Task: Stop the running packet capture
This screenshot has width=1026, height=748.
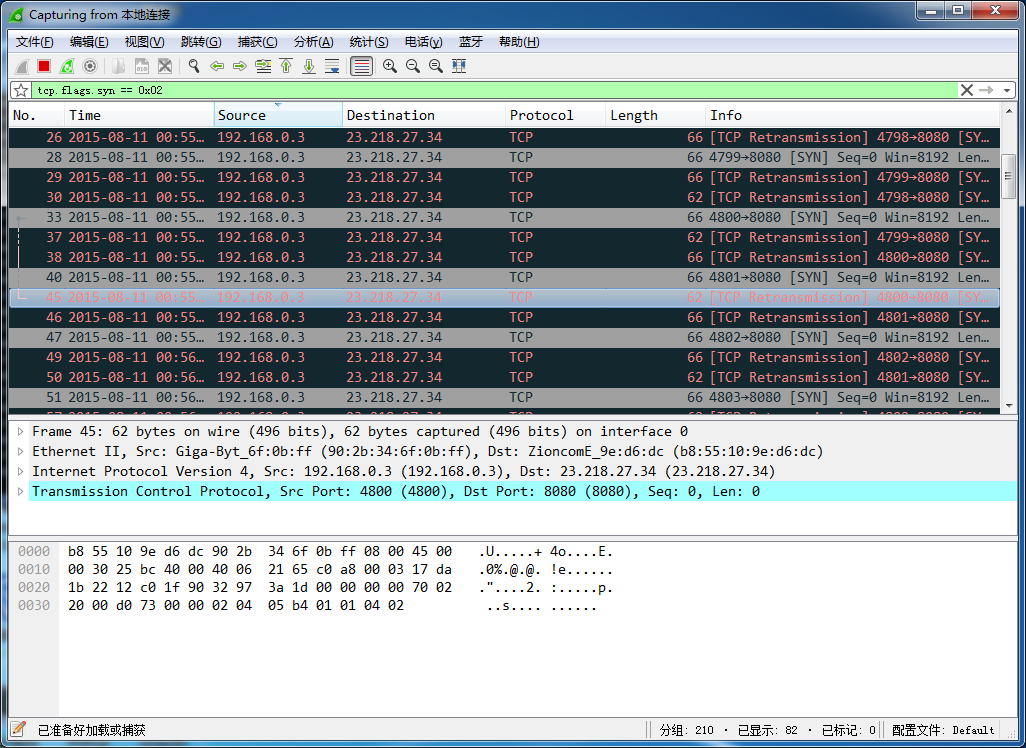Action: (44, 66)
